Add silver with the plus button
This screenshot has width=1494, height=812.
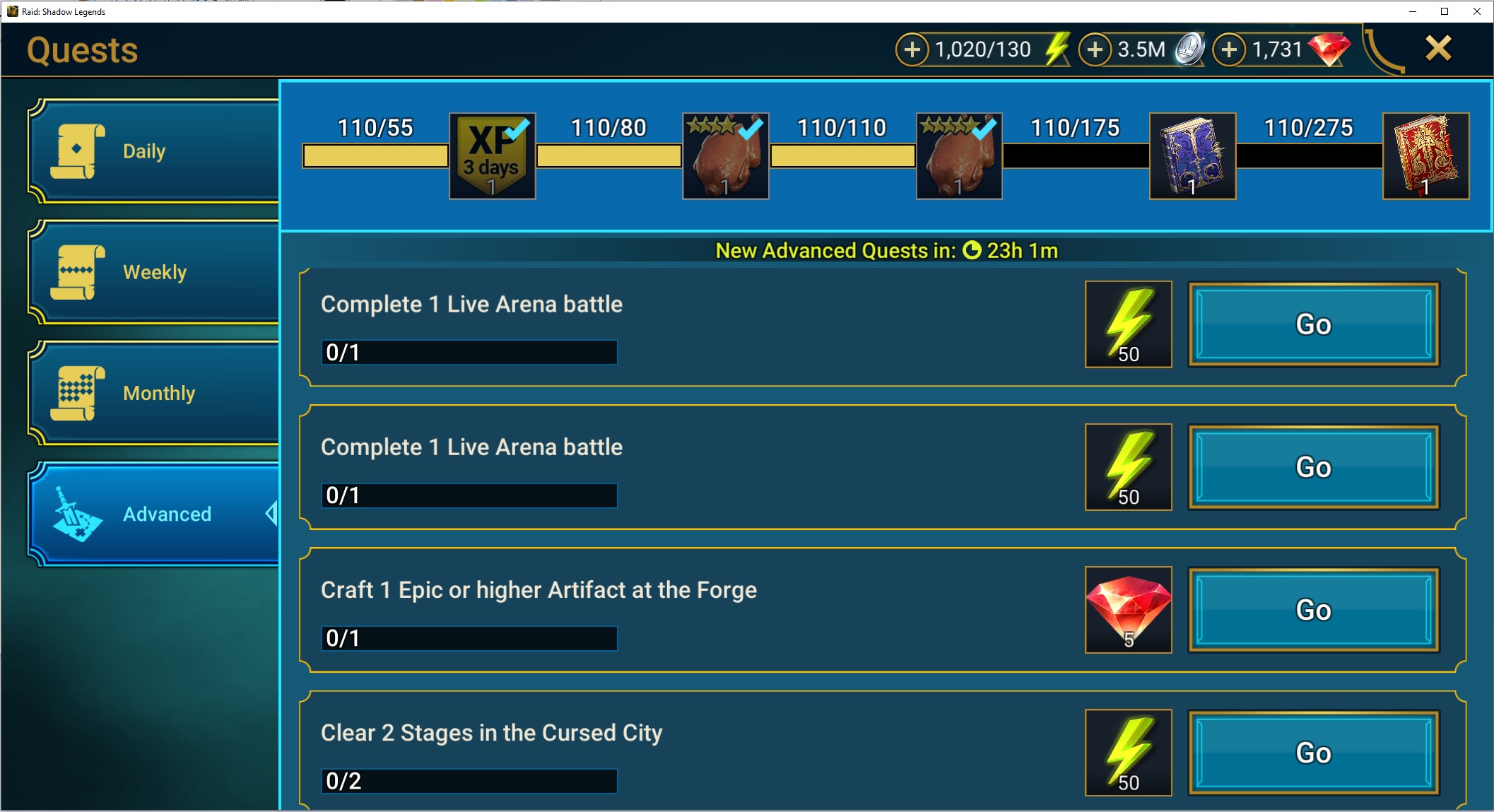pyautogui.click(x=1095, y=49)
